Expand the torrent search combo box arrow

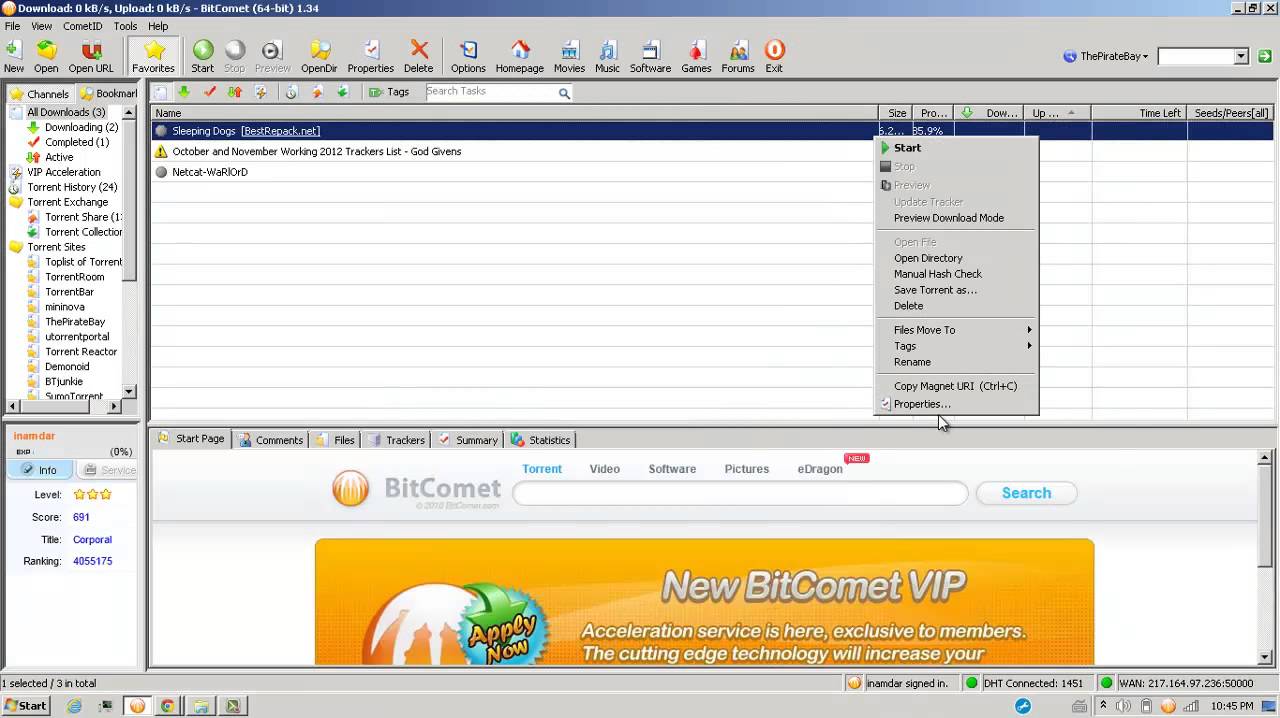[x=1241, y=57]
